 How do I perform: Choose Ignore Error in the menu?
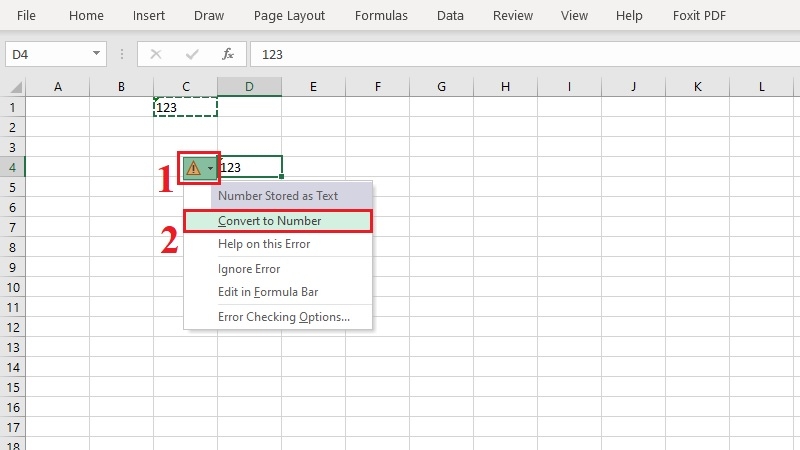278,269
